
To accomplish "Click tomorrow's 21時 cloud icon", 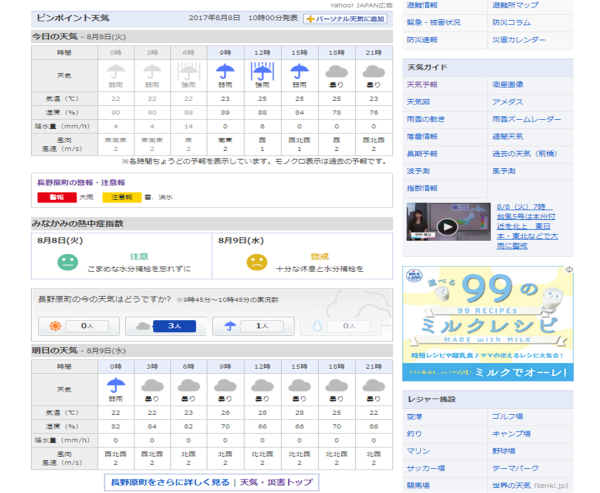I will tap(373, 385).
